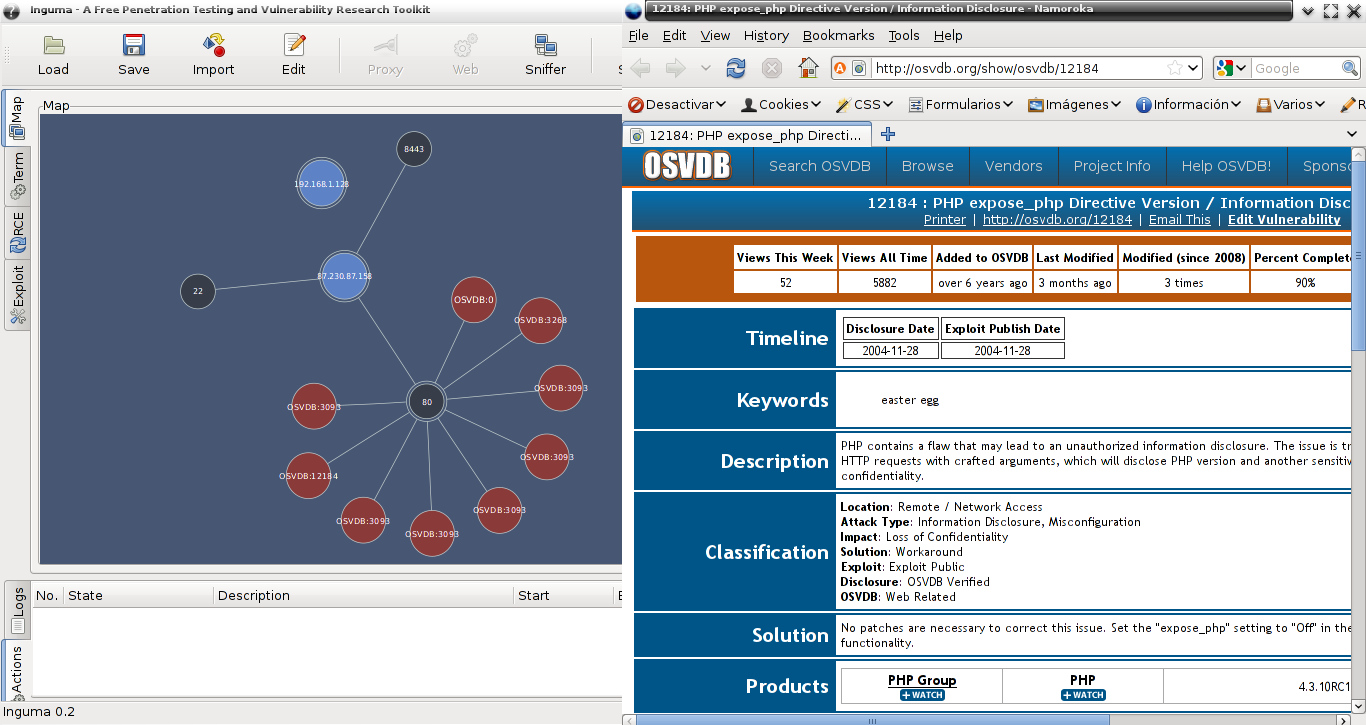Click the browser Back arrow
The height and width of the screenshot is (725, 1366).
pyautogui.click(x=641, y=68)
